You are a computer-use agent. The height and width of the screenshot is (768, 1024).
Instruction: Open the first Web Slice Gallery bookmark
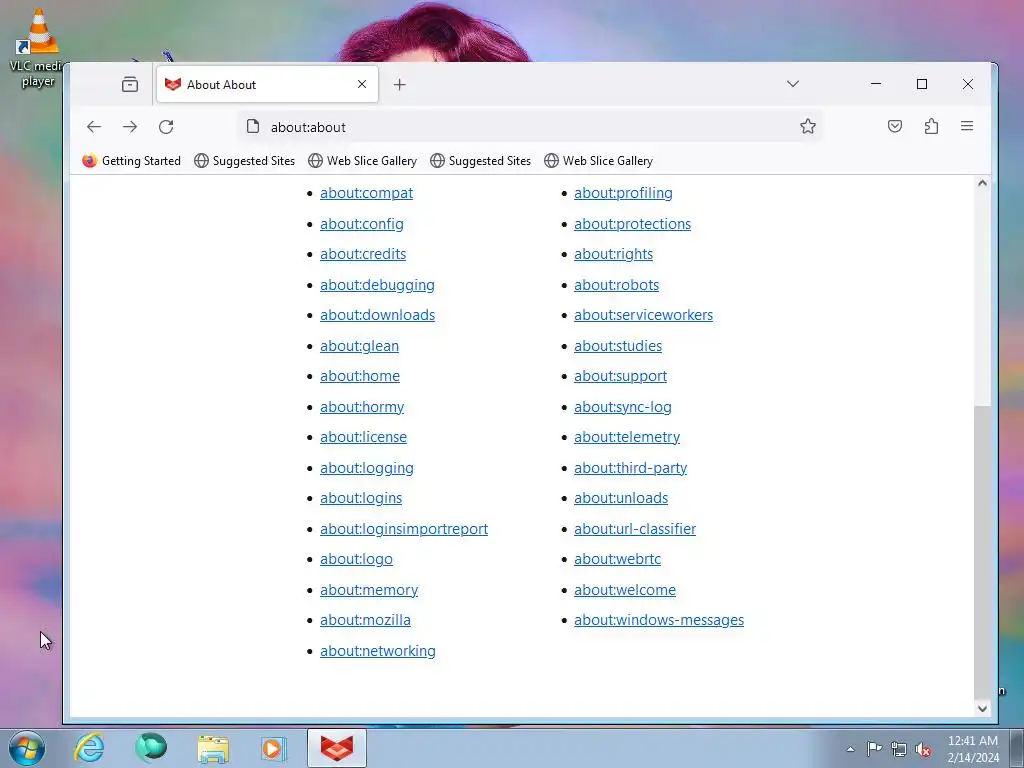point(362,161)
